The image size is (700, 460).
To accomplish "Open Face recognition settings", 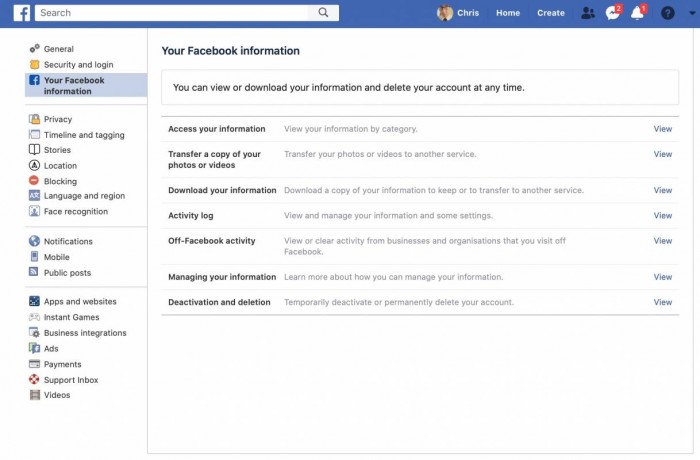I will pyautogui.click(x=76, y=212).
